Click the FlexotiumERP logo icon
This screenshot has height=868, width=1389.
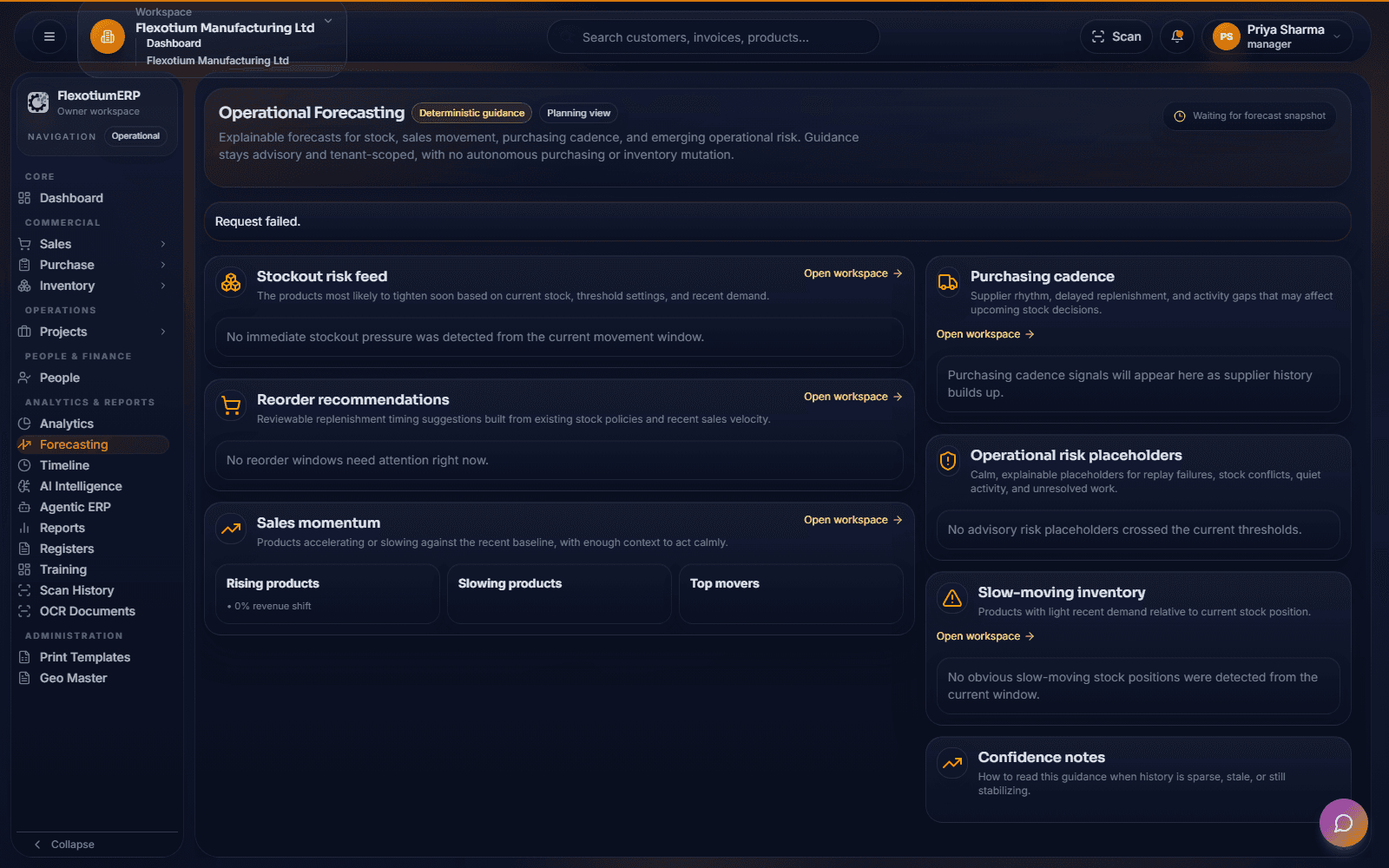38,102
